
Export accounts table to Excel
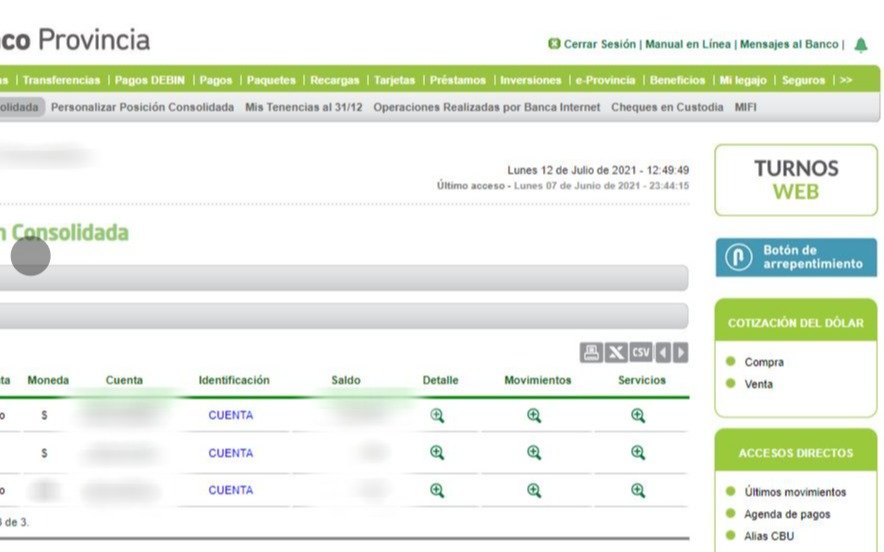tap(616, 353)
